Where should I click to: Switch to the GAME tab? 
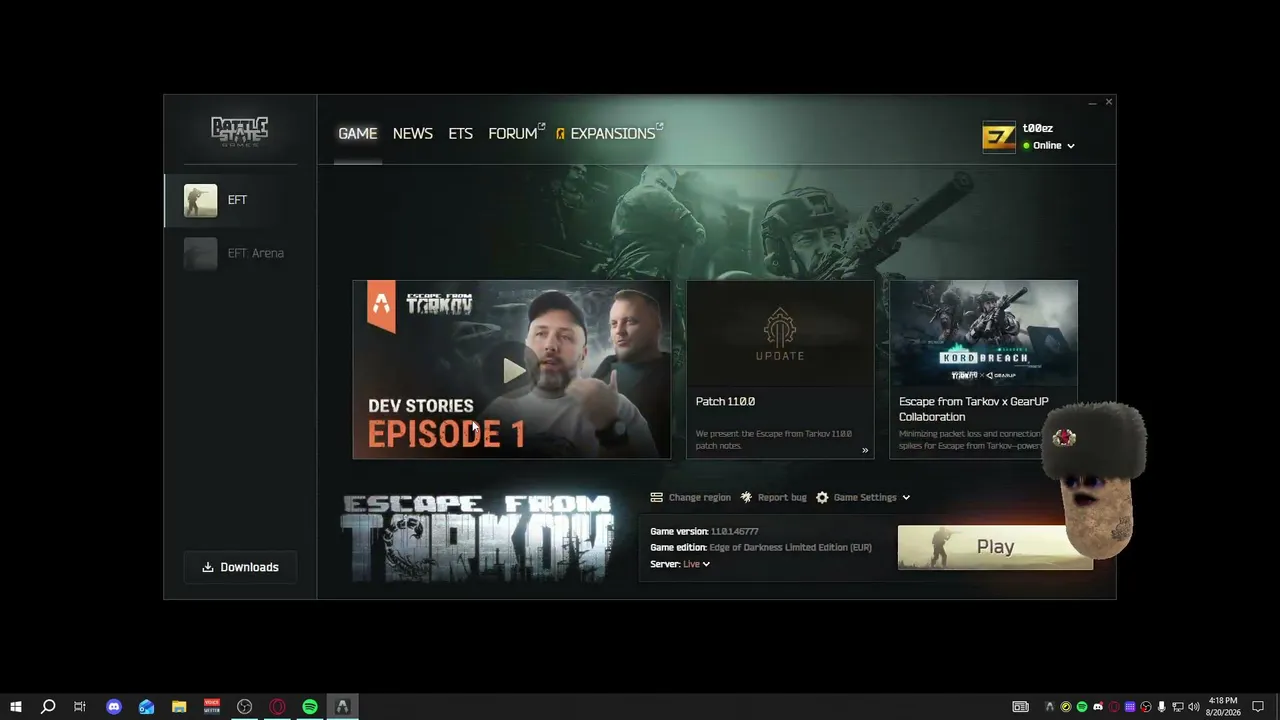[357, 134]
